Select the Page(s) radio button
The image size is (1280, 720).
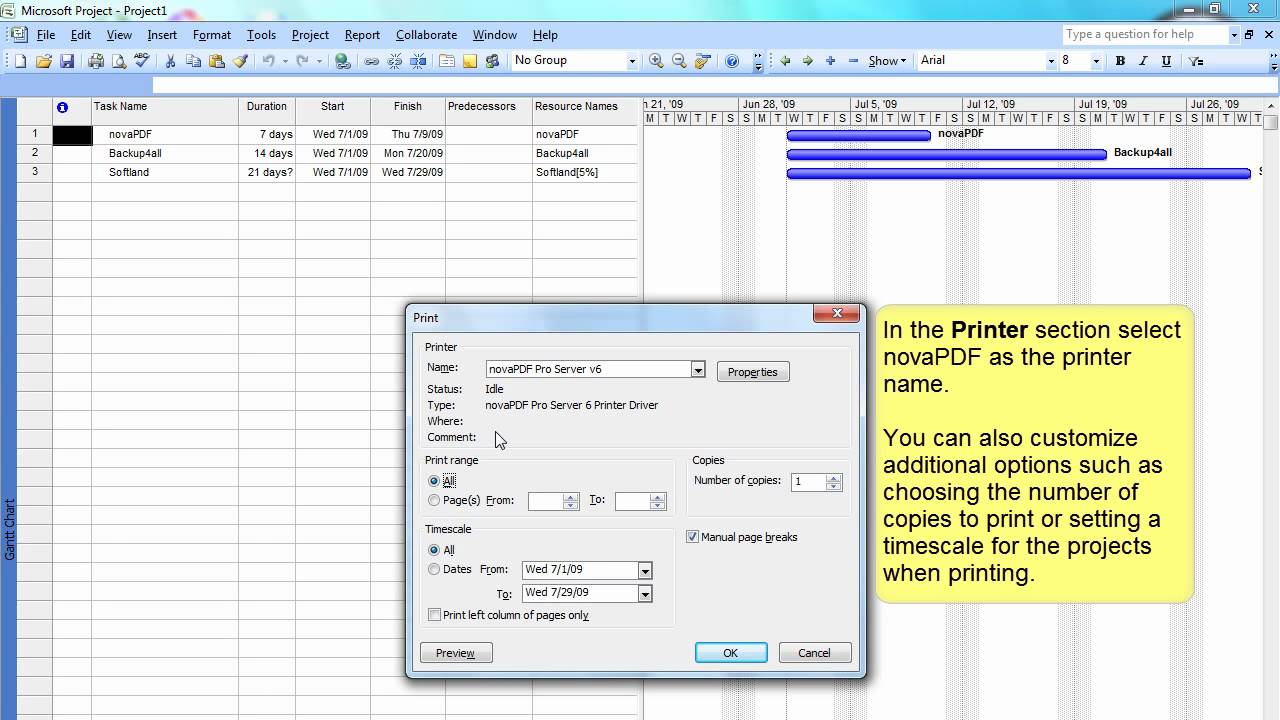434,500
